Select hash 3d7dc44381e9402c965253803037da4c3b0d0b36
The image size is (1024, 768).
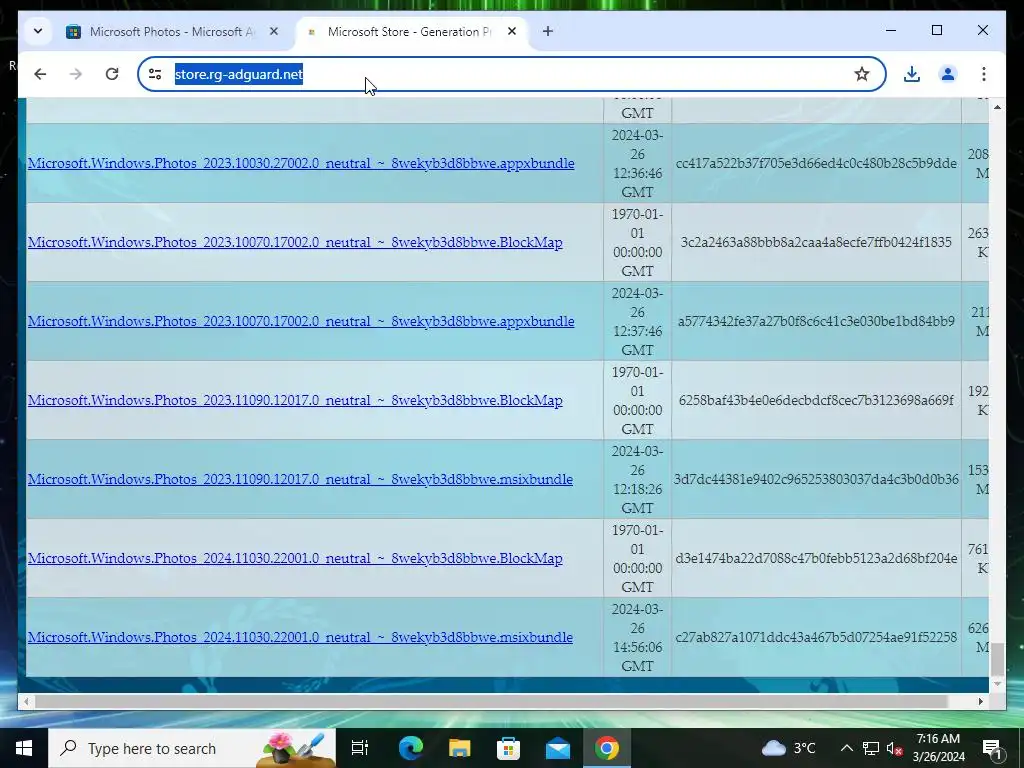pos(816,479)
